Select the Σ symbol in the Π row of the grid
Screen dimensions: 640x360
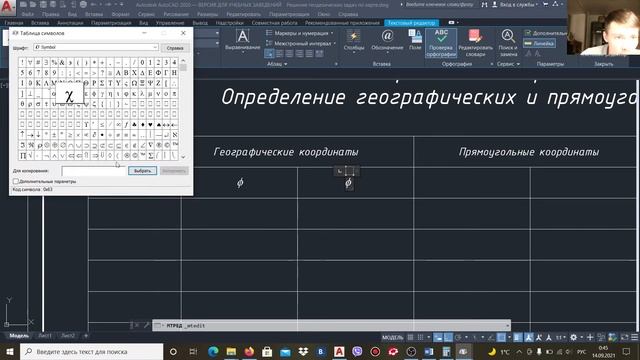(151, 155)
